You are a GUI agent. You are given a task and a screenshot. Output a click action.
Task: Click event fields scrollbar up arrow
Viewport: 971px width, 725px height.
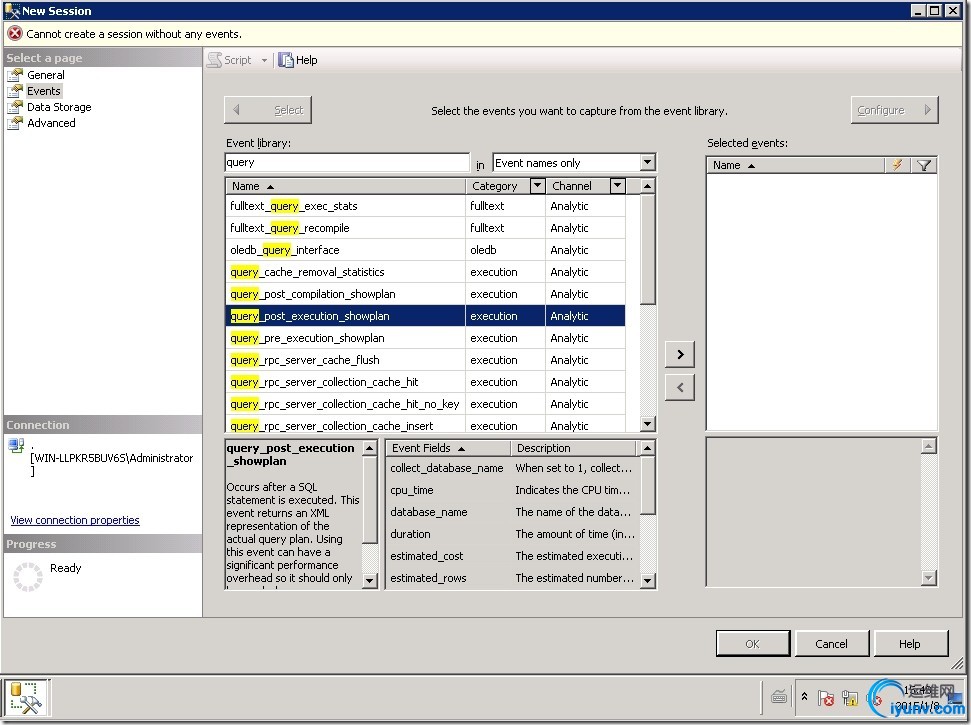tap(647, 448)
